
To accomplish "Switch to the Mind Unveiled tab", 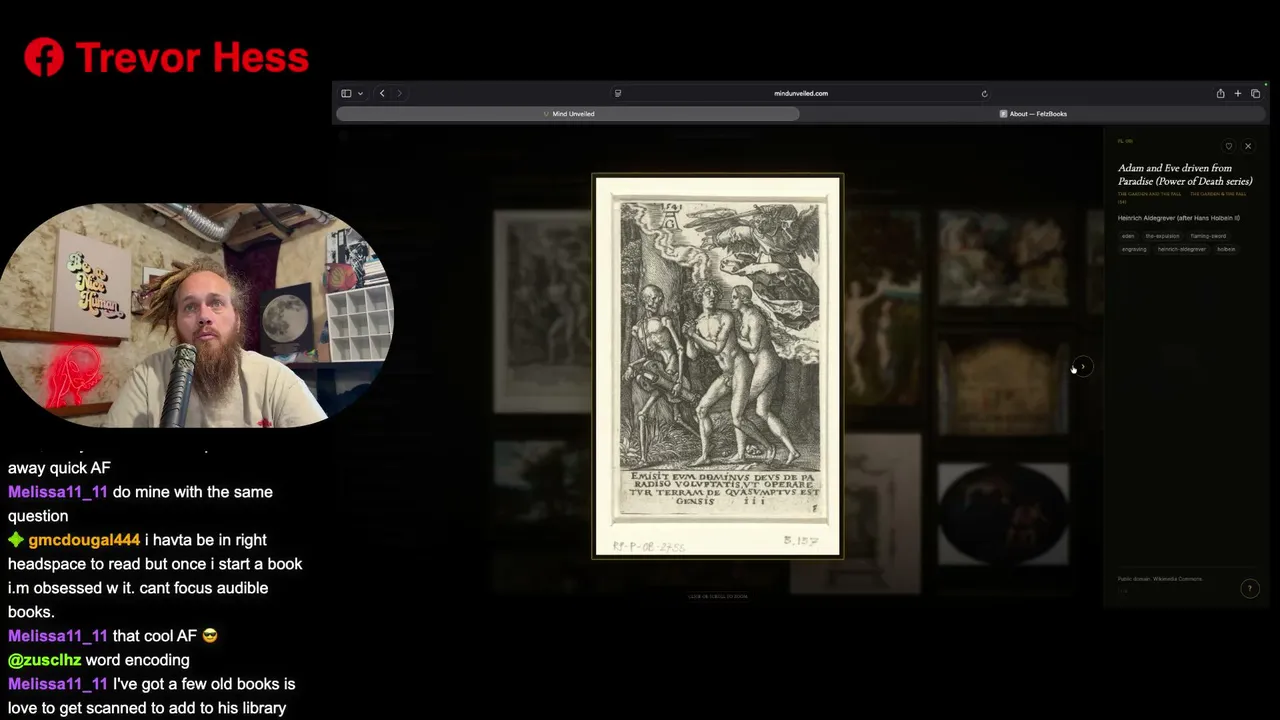I will pyautogui.click(x=568, y=114).
